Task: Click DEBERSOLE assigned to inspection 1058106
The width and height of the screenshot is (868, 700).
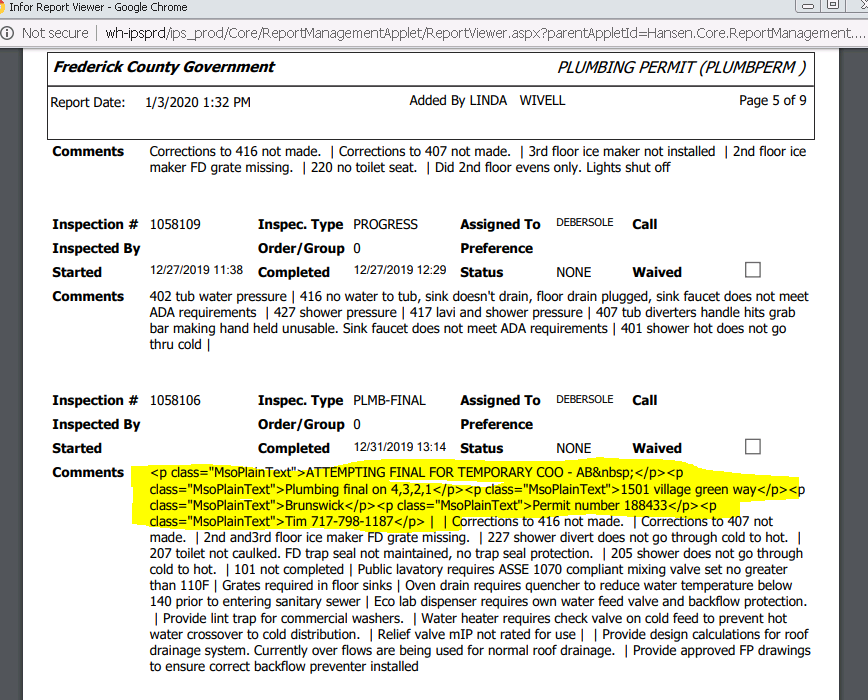Action: coord(585,400)
